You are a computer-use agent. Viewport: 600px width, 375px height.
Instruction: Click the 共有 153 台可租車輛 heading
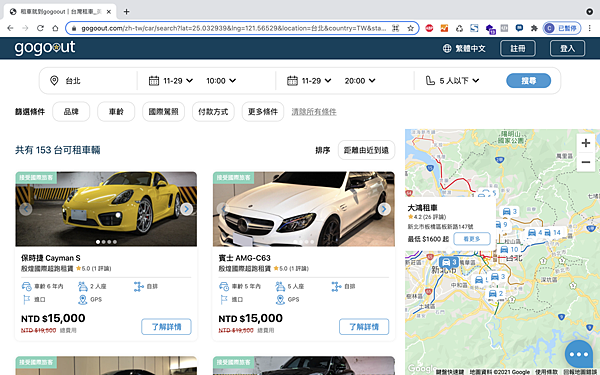point(58,150)
